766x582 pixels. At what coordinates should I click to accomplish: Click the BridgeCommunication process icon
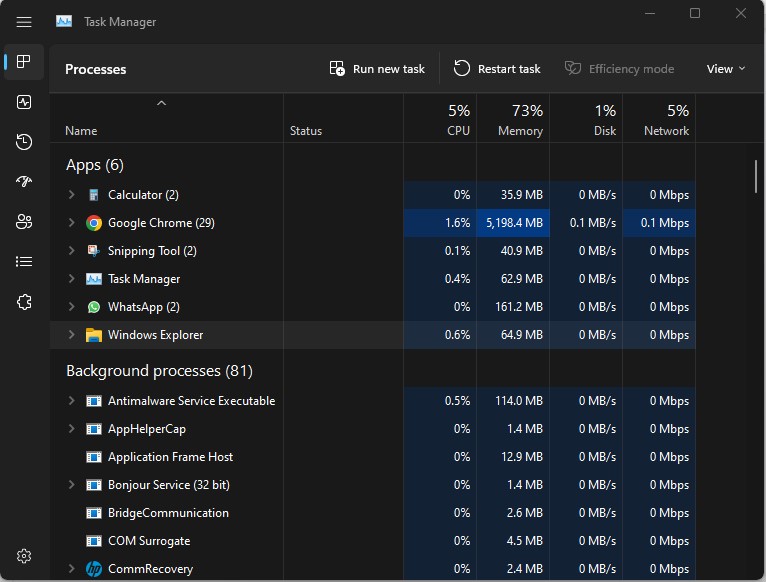[x=93, y=513]
